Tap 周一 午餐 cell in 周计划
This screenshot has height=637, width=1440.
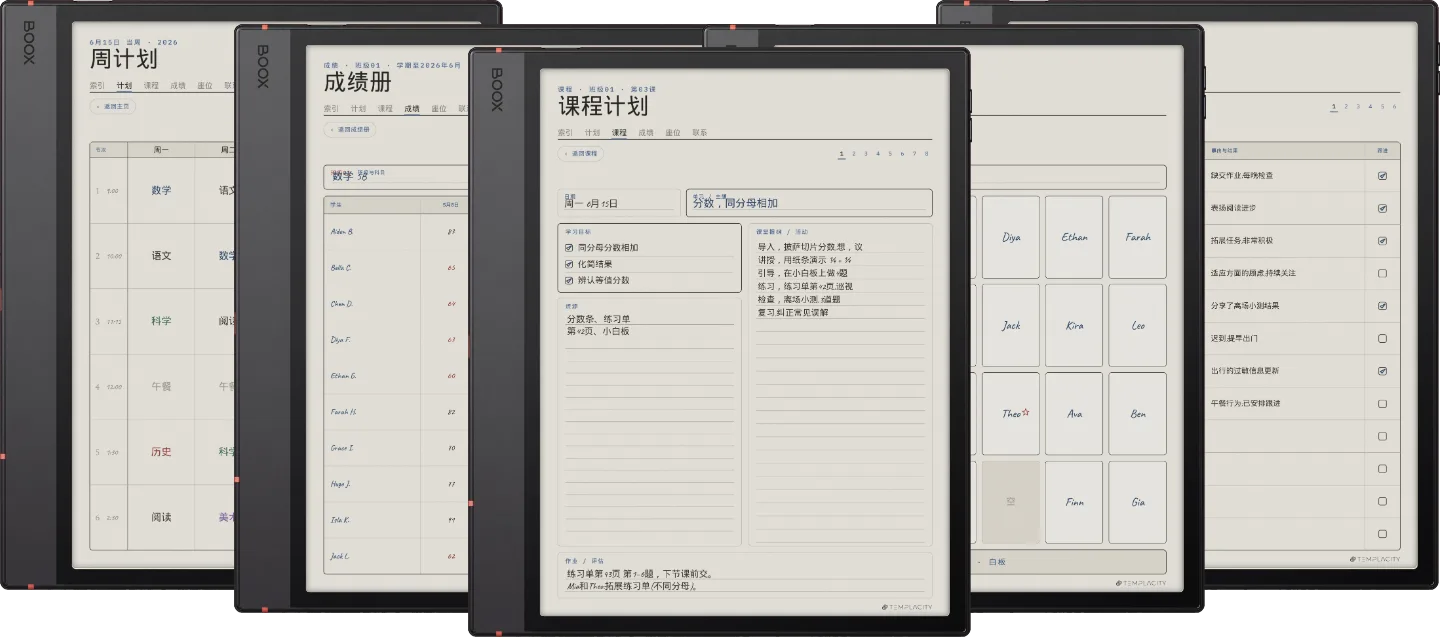(161, 386)
